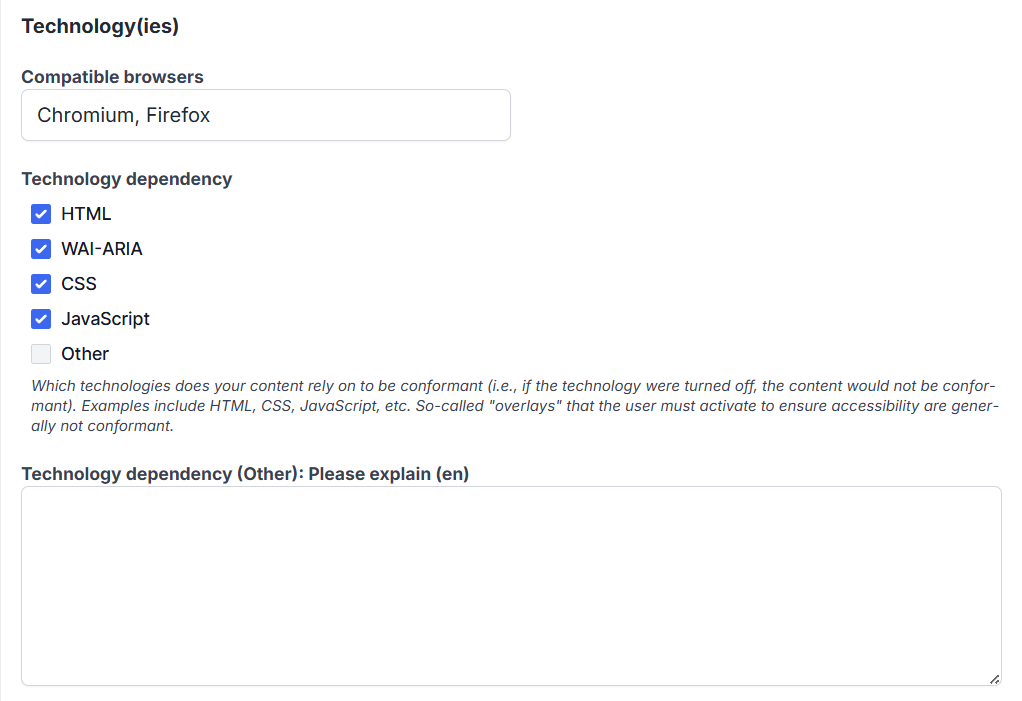
Task: Click the "WAI-ARIA" label text
Action: point(102,249)
